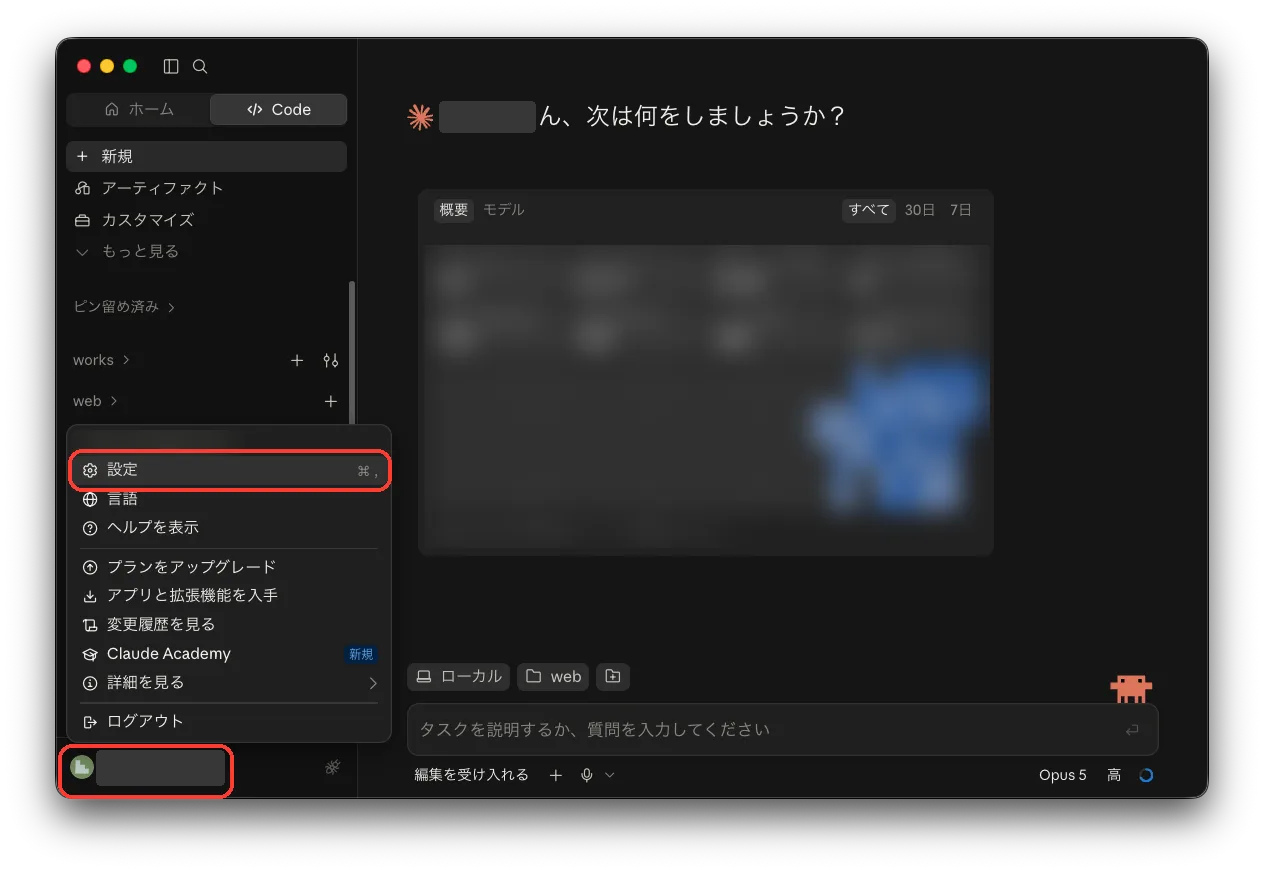Select ログアウト
The height and width of the screenshot is (872, 1264).
coord(229,721)
